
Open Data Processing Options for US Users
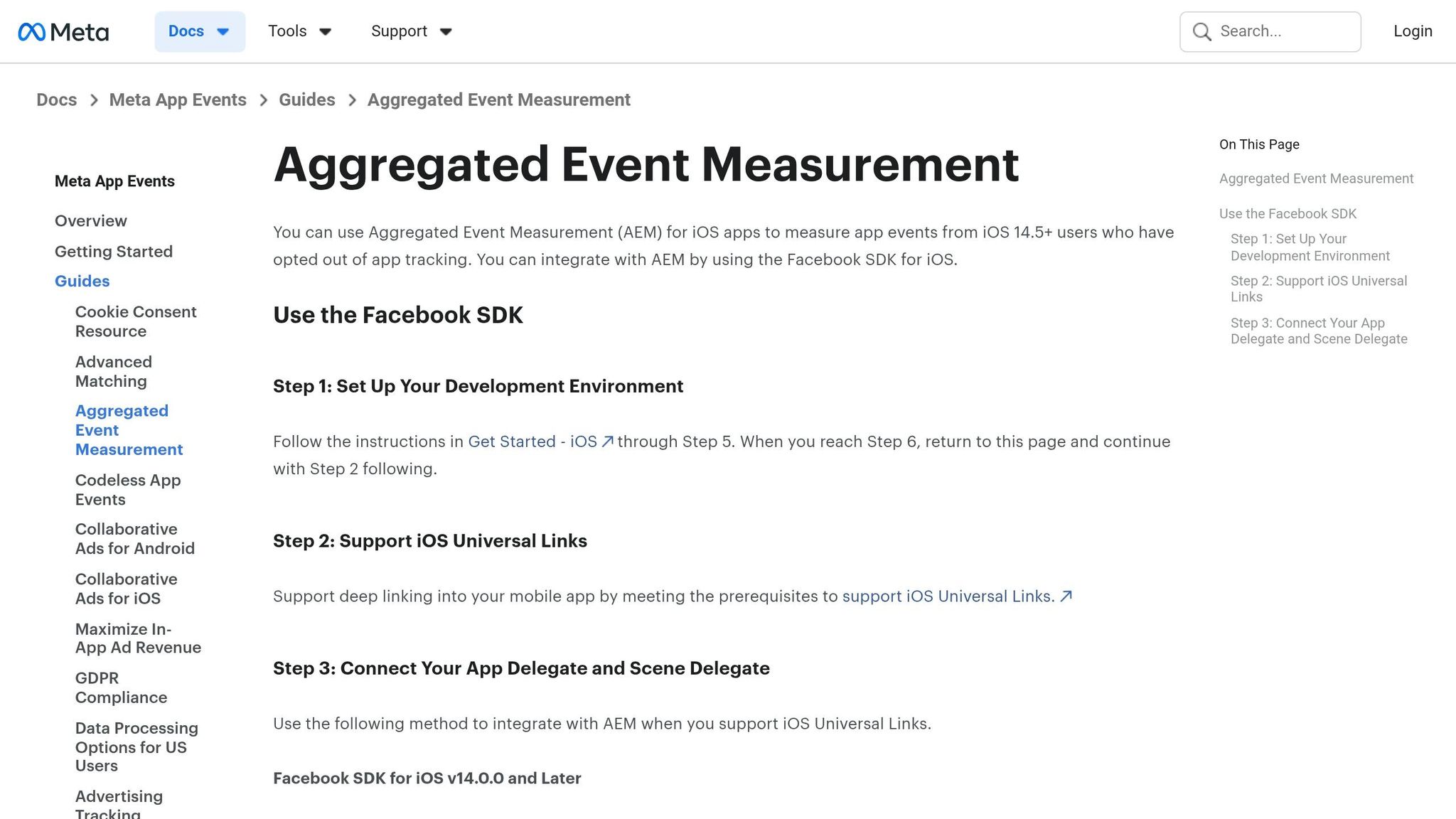tap(136, 747)
